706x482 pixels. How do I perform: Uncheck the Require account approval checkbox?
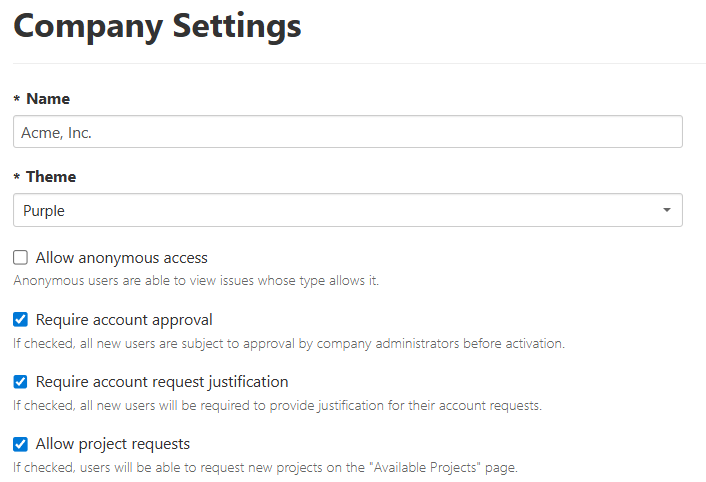pyautogui.click(x=20, y=320)
